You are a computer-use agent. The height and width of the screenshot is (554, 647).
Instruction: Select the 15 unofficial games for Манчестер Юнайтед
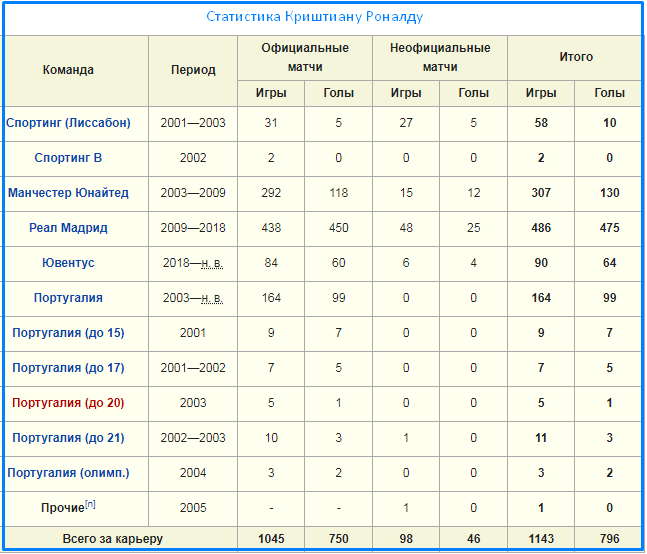406,193
